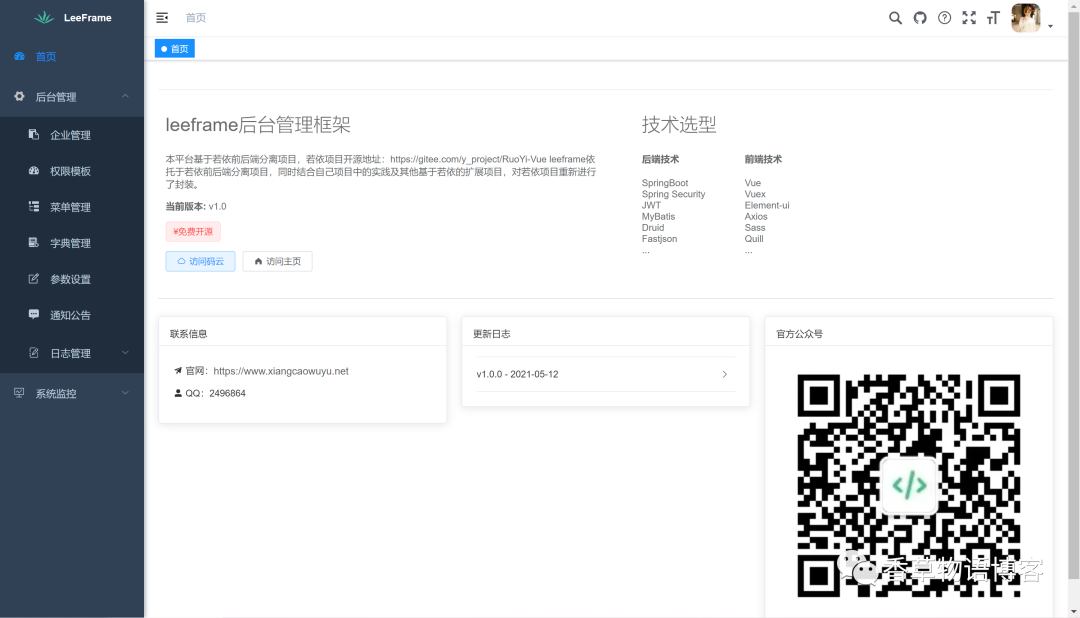
Task: Expand the 日志管理 submenu arrow
Action: (x=125, y=353)
